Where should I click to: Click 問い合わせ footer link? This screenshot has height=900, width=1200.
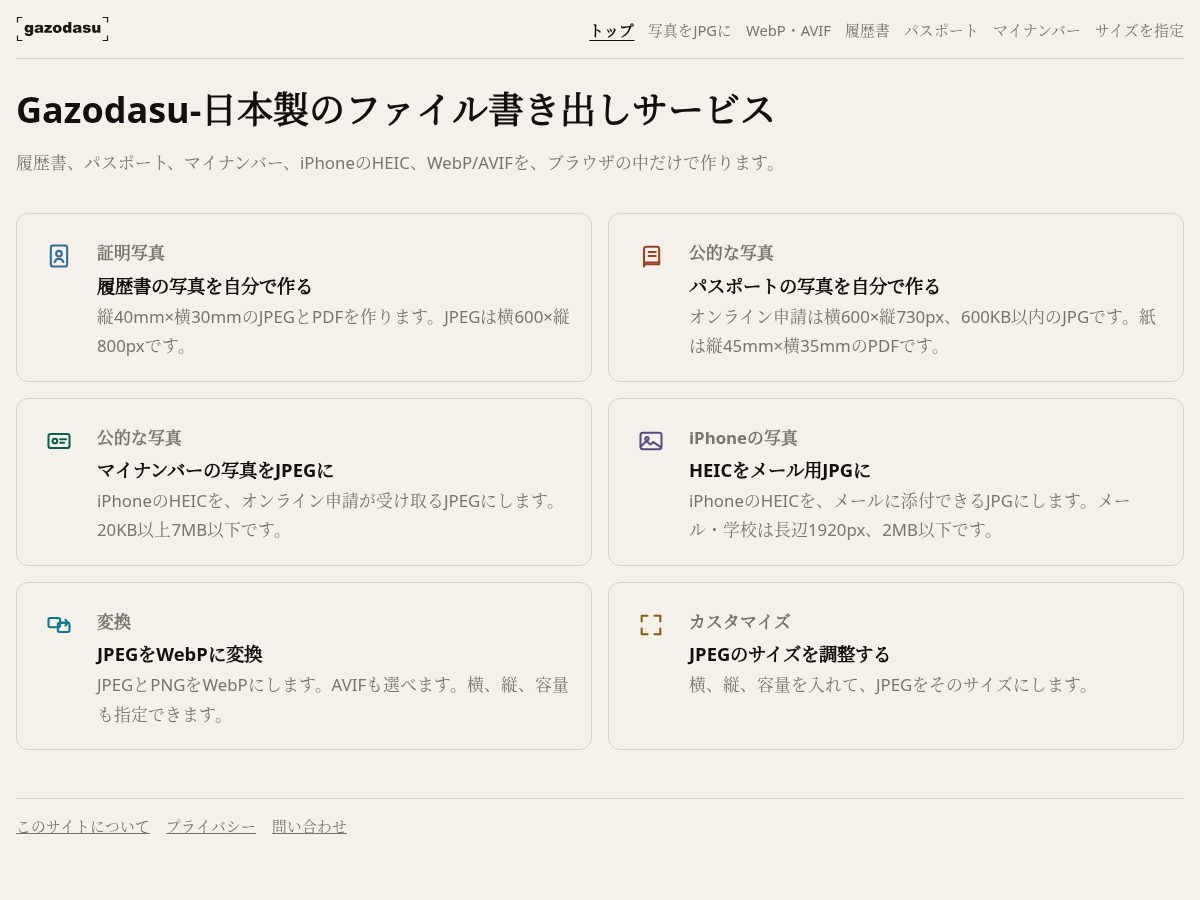(310, 826)
